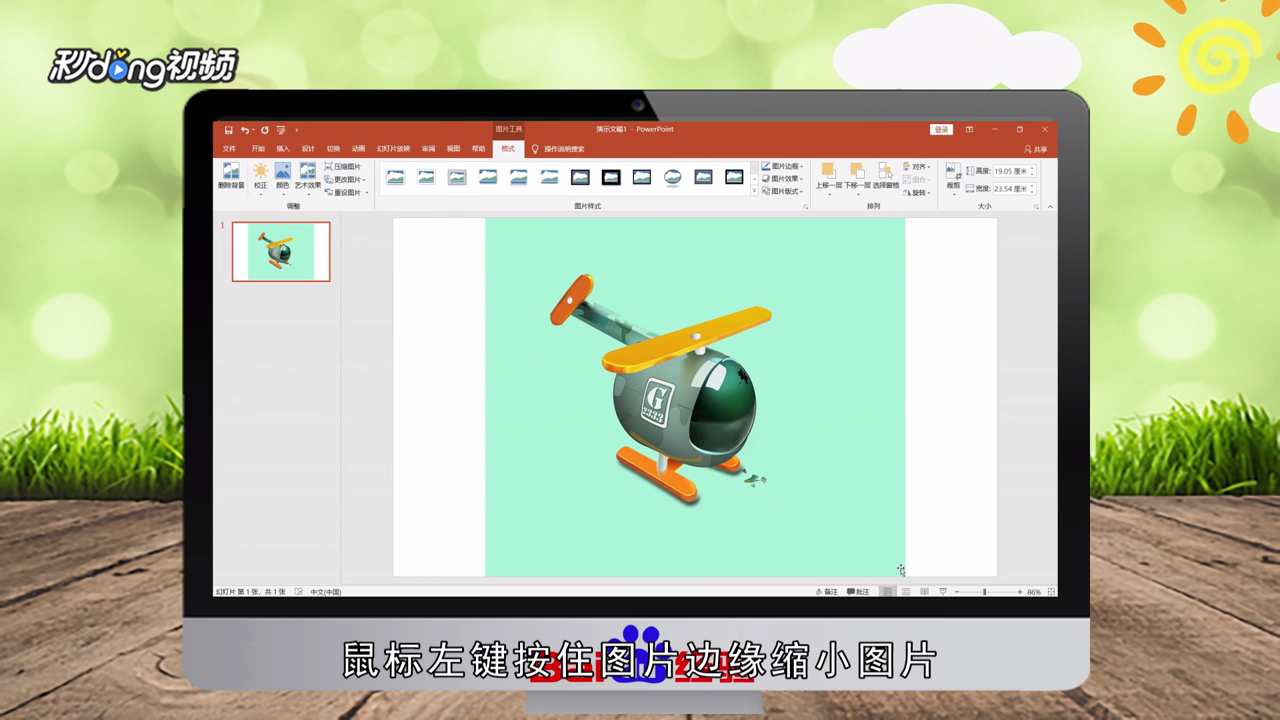
Task: Open Selection Pane (选择窗格)
Action: (x=886, y=176)
